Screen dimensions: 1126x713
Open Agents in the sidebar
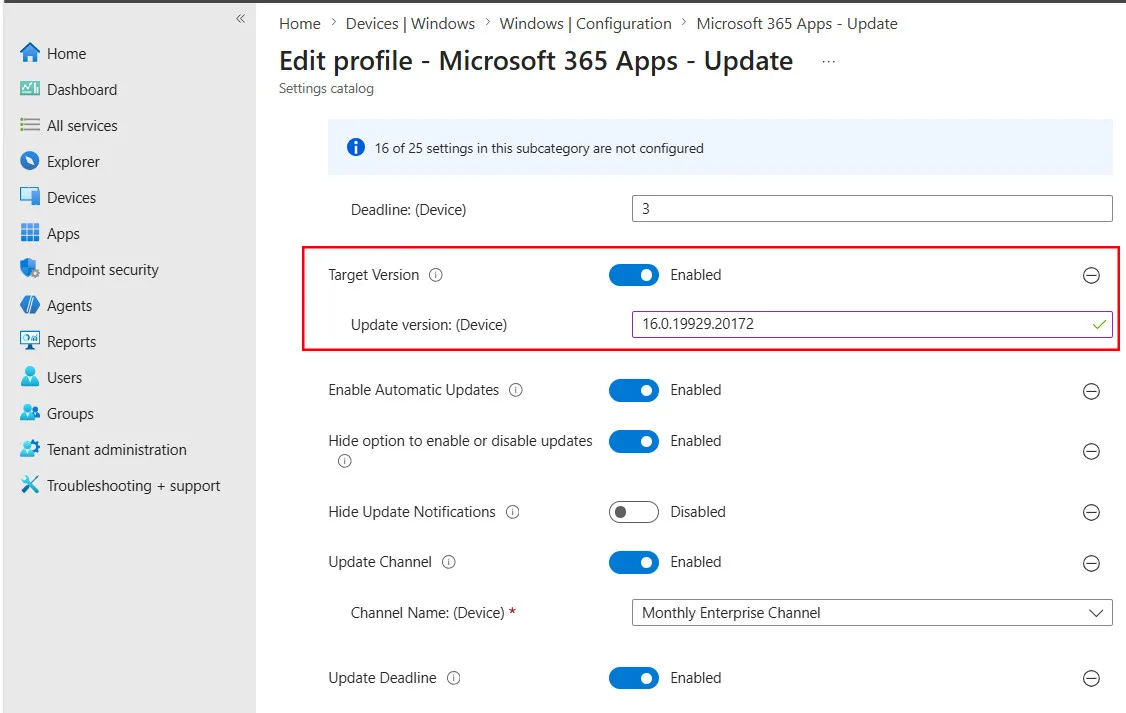coord(69,306)
